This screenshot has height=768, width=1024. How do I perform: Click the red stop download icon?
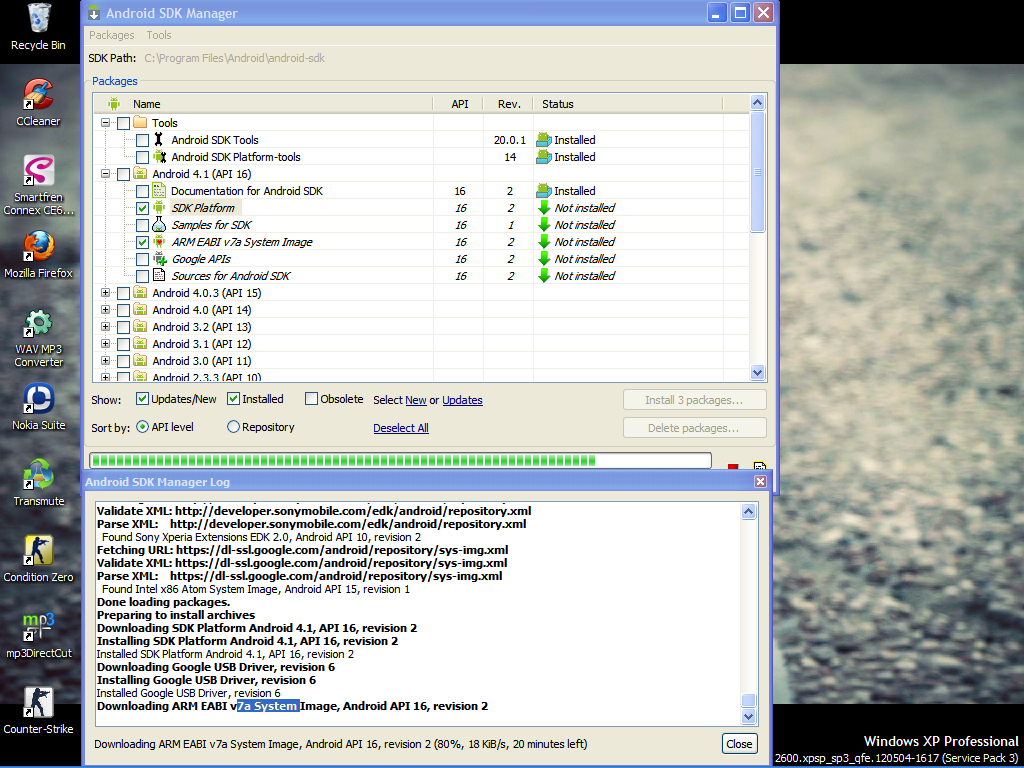coord(733,467)
